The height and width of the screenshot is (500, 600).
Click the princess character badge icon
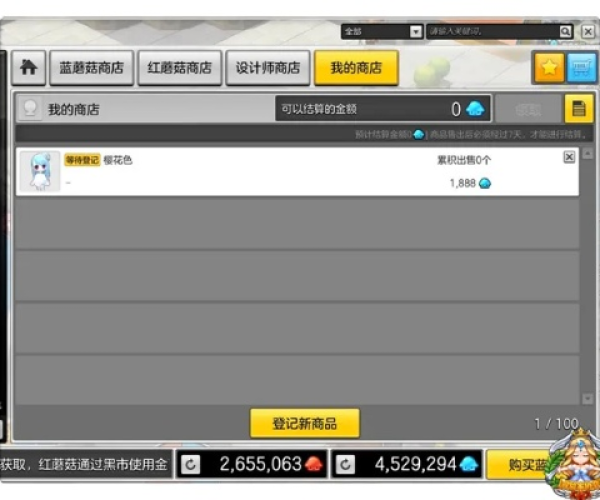[x=574, y=465]
